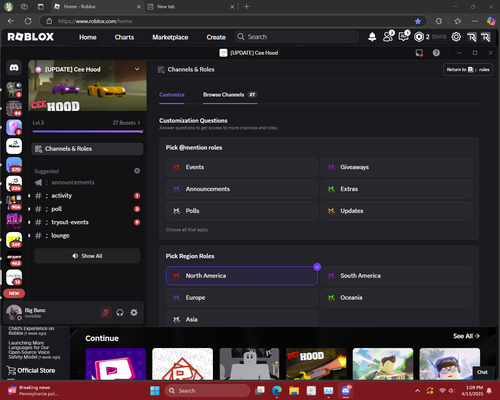
Task: Select the Events mention role
Action: click(x=242, y=167)
